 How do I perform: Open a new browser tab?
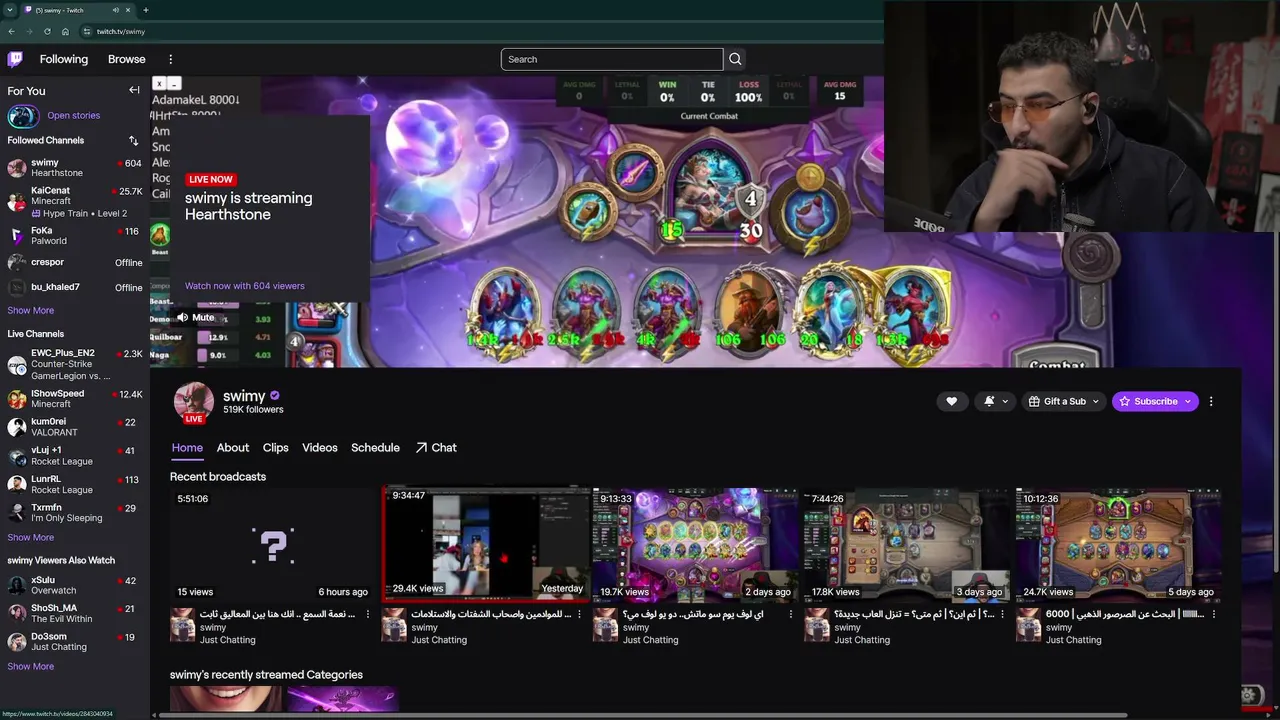146,10
